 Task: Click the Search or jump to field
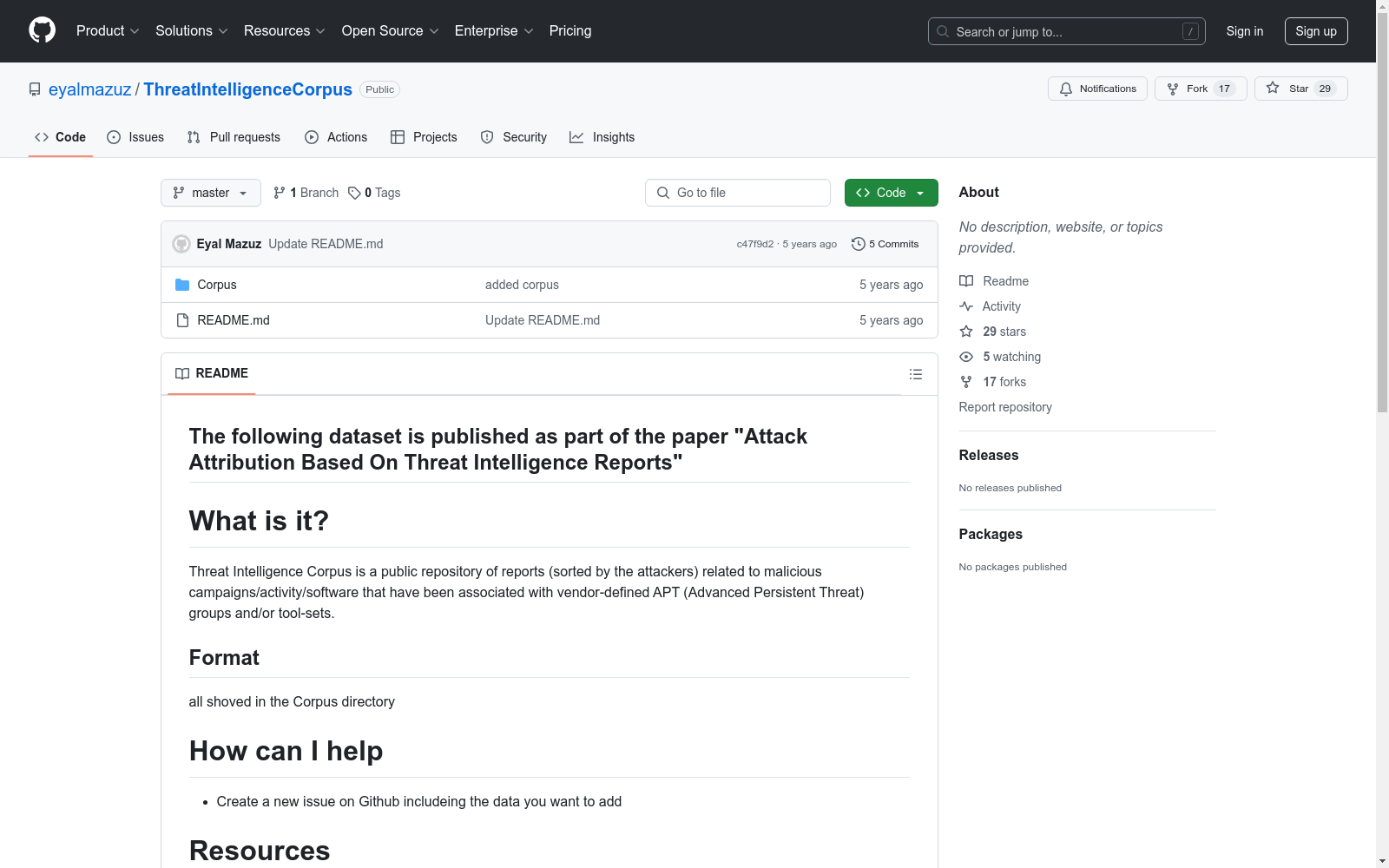[1067, 31]
